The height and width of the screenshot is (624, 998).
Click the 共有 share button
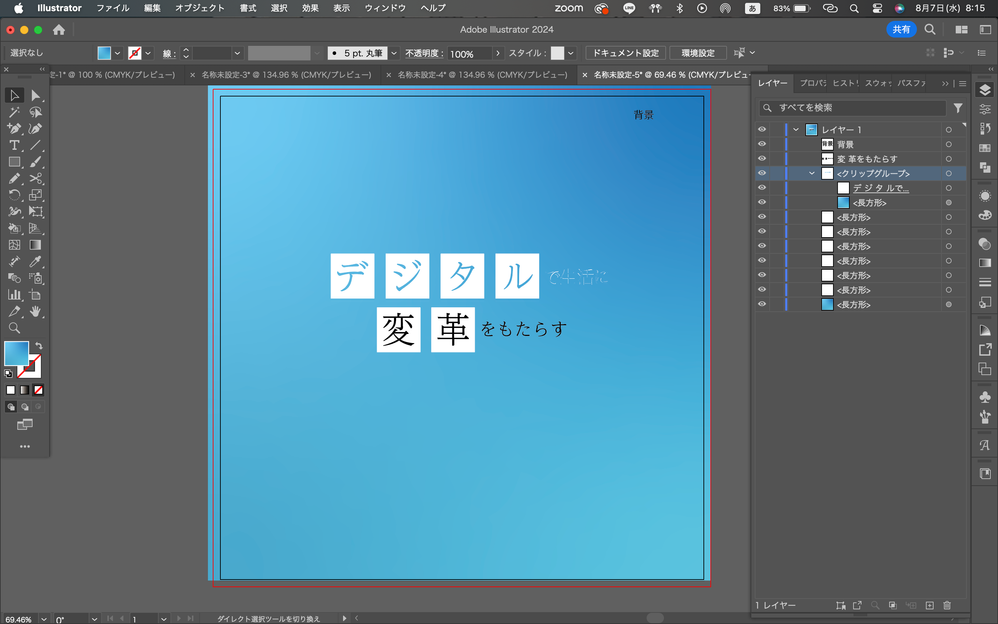901,29
